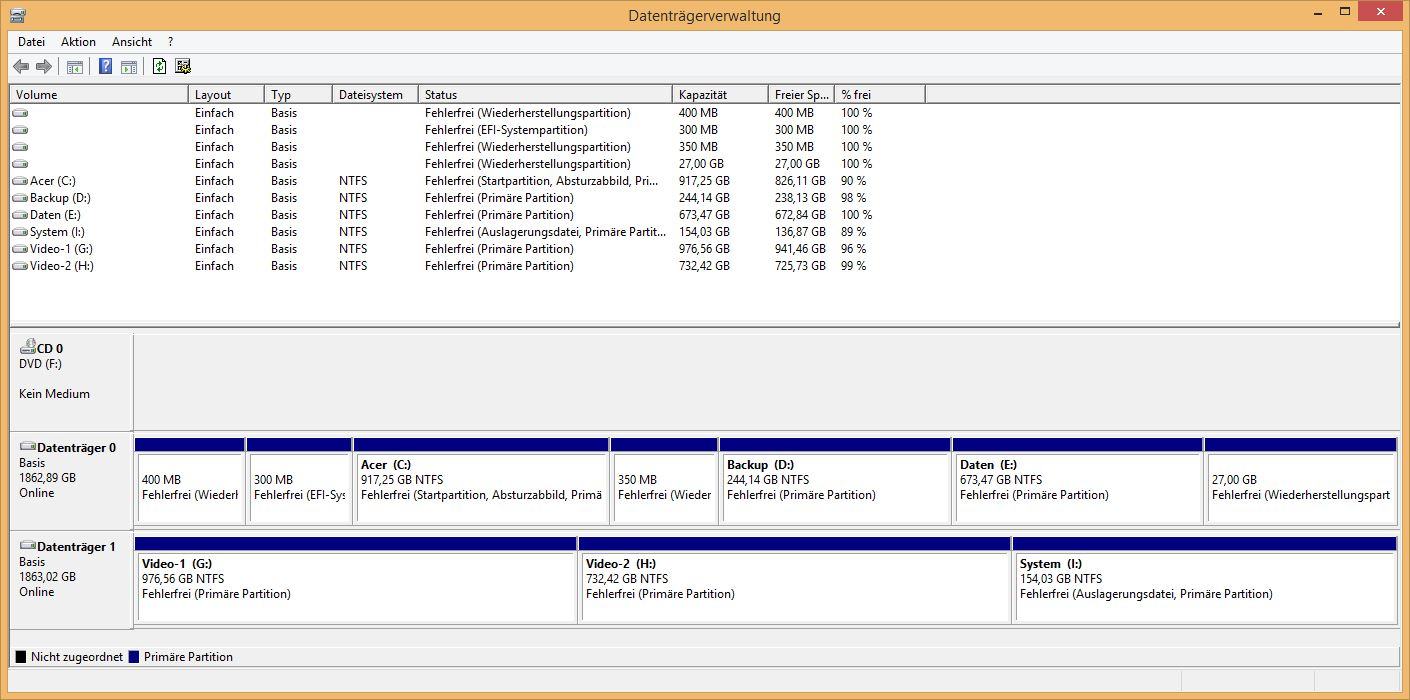The height and width of the screenshot is (700, 1410).
Task: Click the Refresh toolbar icon
Action: point(159,66)
